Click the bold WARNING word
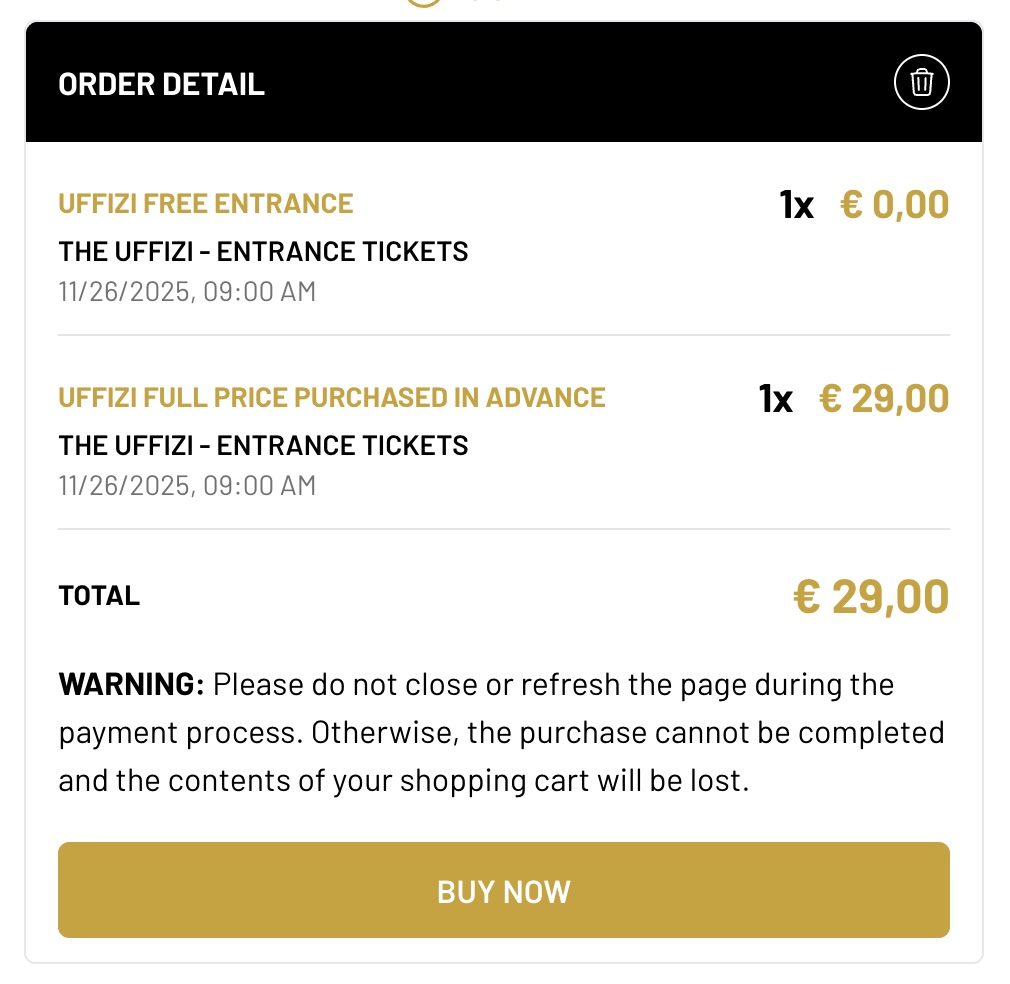Image resolution: width=1010 pixels, height=984 pixels. 131,685
